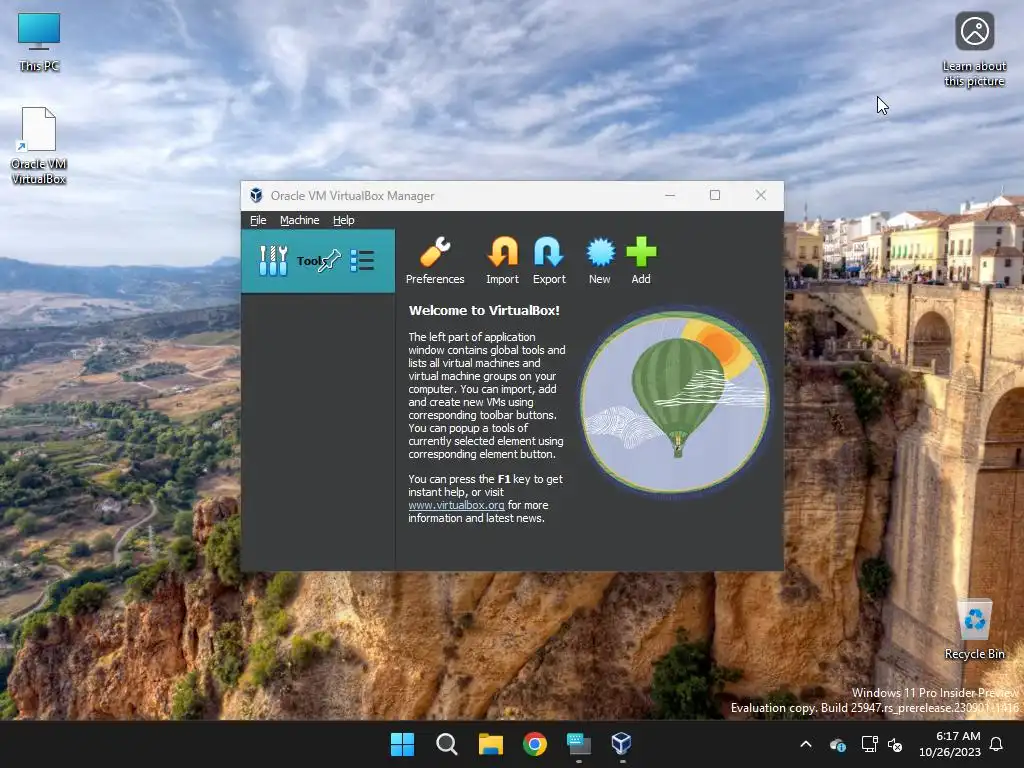
Task: Close the VirtualBox Manager window
Action: [x=761, y=195]
